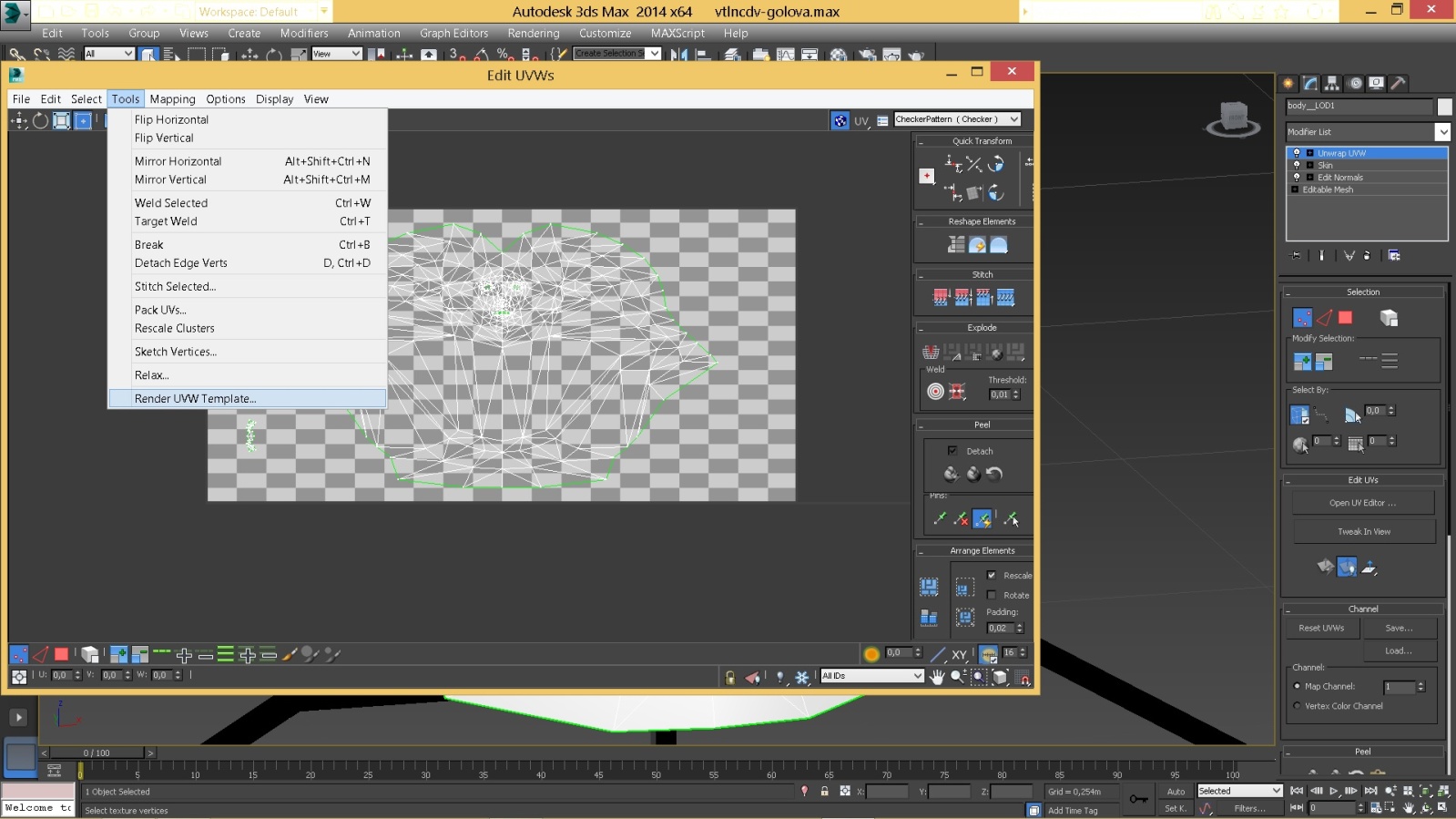
Task: Click polygon selection red square in Selection rollout
Action: [1345, 317]
